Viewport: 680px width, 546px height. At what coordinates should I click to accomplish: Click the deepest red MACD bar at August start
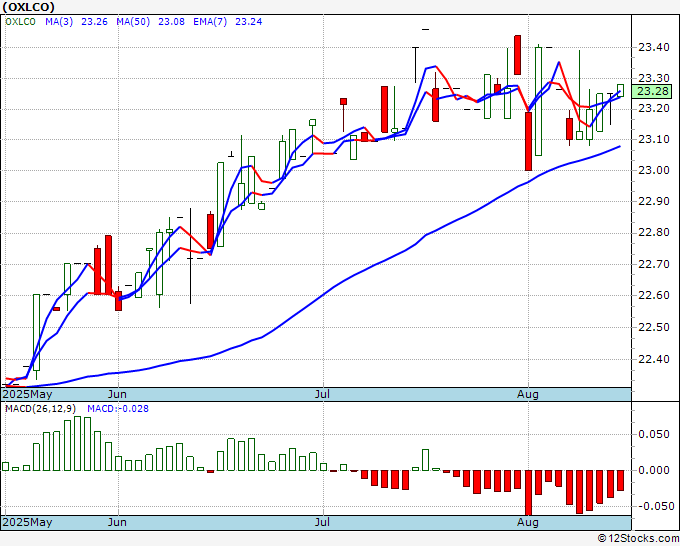coord(528,493)
